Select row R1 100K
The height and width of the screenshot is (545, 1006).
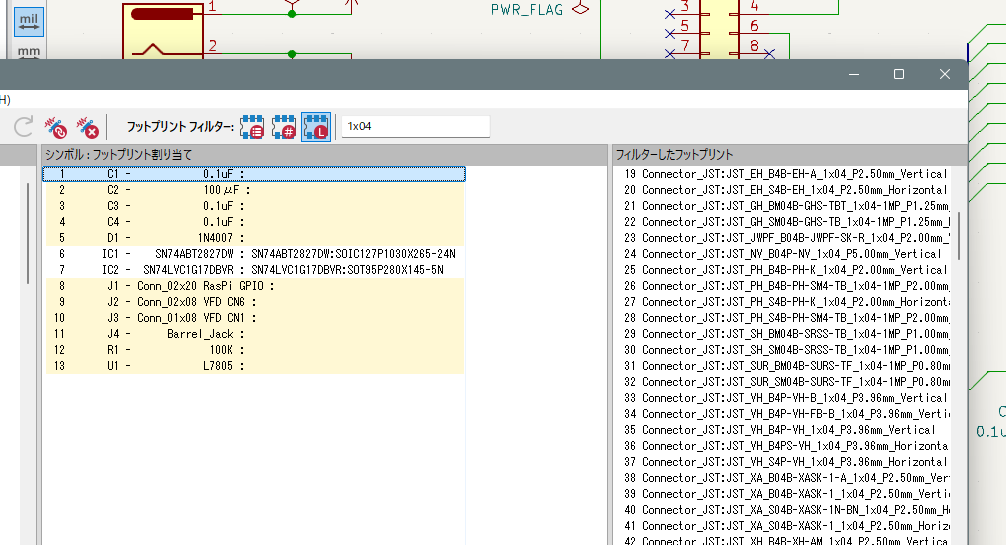point(254,350)
